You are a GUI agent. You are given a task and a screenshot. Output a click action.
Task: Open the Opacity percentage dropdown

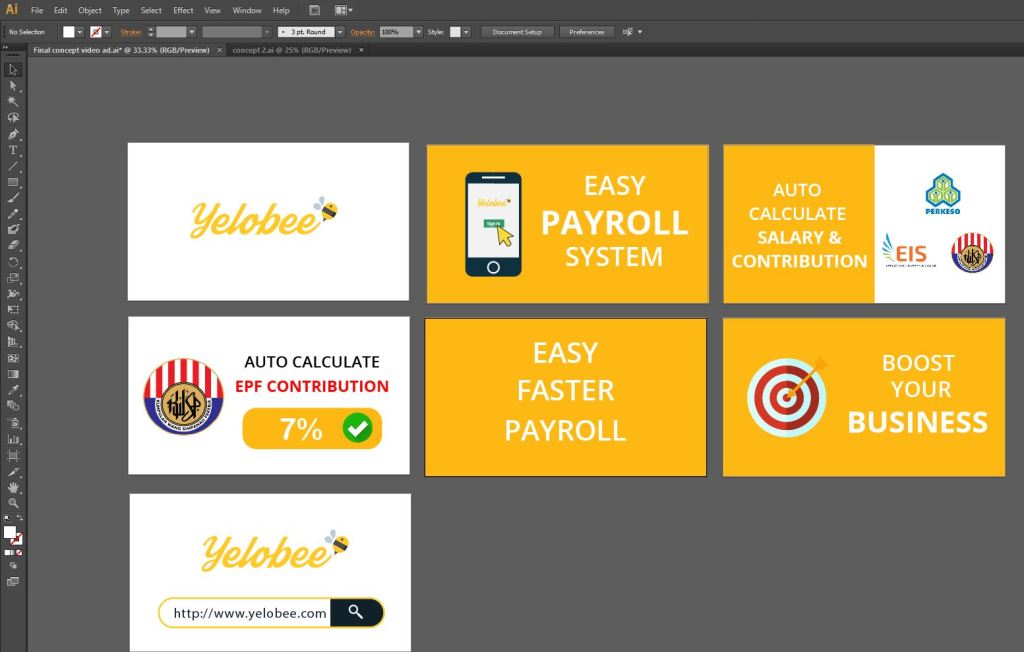click(418, 32)
